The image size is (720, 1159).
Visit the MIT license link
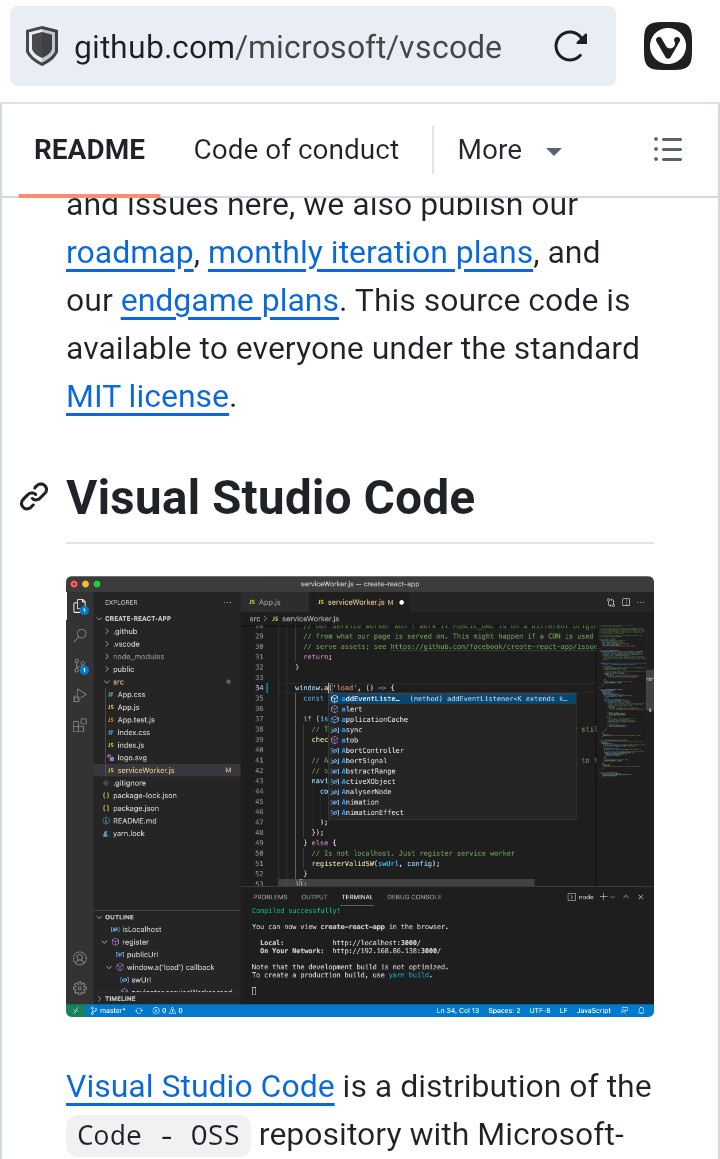148,397
